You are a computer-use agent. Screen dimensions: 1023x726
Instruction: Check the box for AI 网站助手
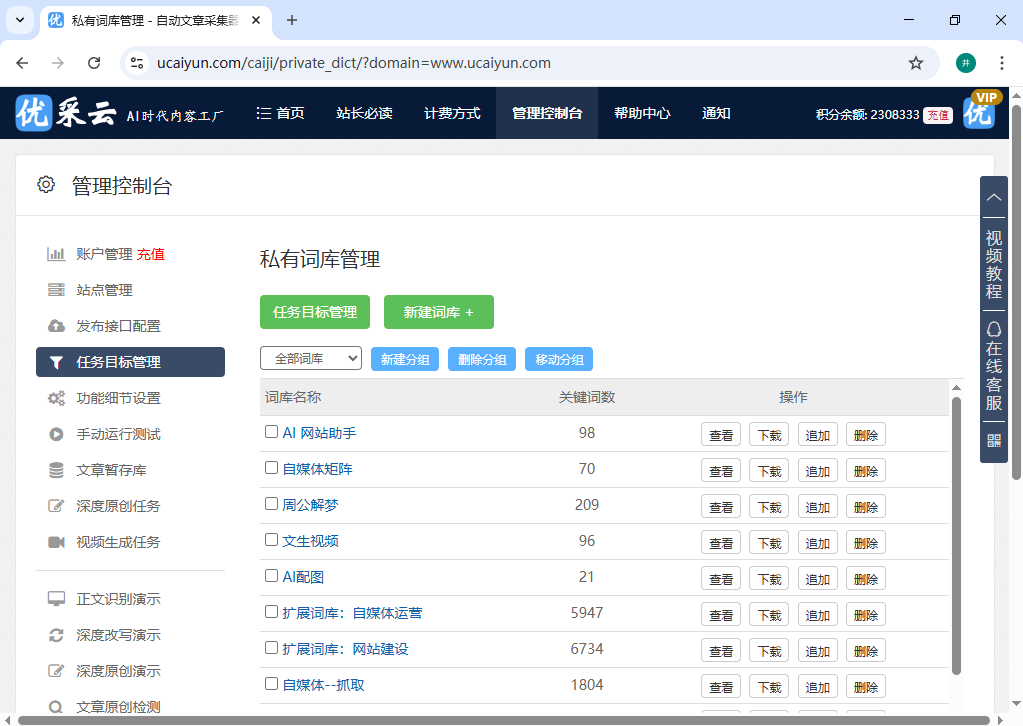pos(271,432)
